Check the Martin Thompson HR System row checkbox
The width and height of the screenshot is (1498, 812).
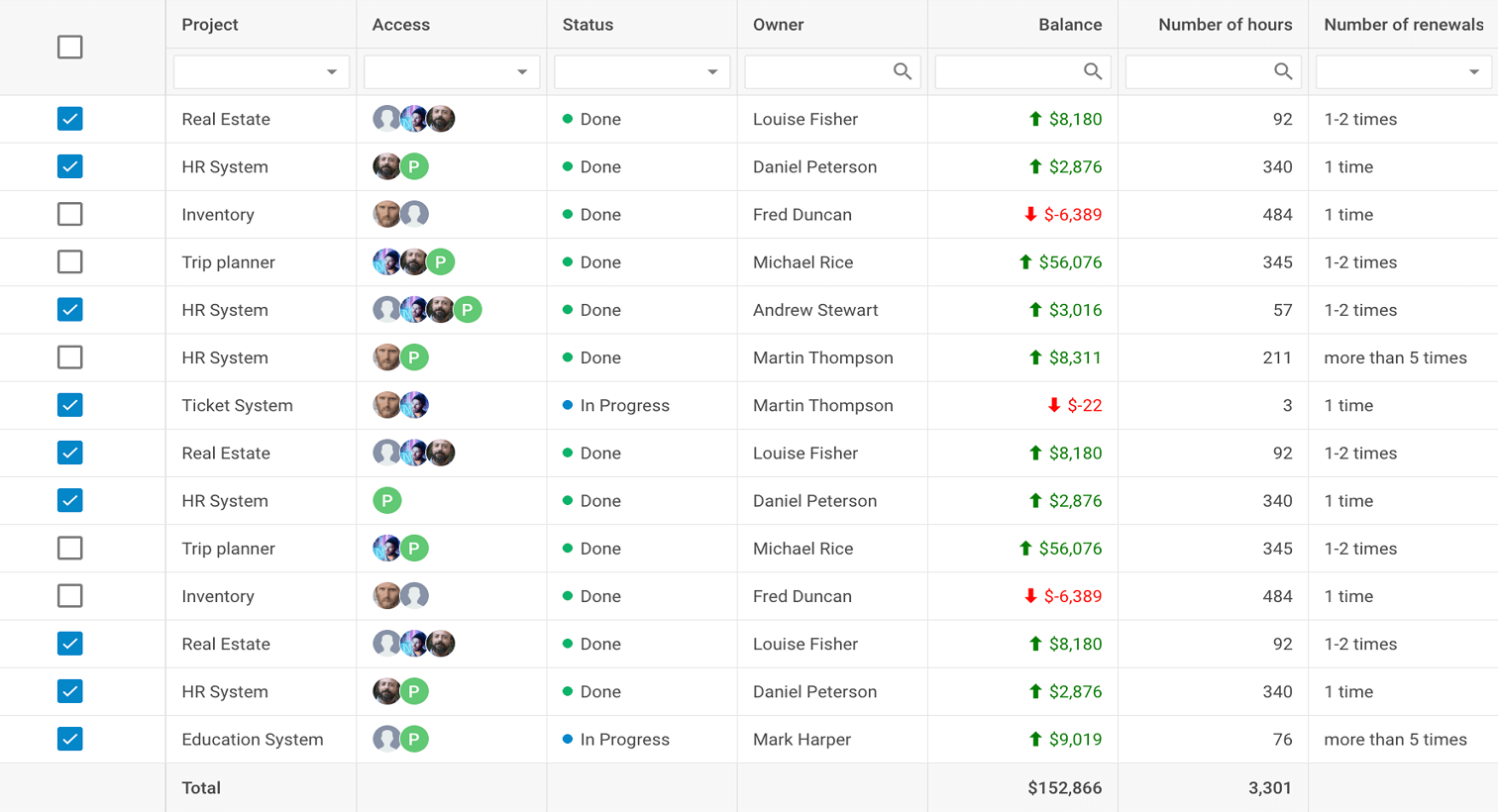point(69,357)
